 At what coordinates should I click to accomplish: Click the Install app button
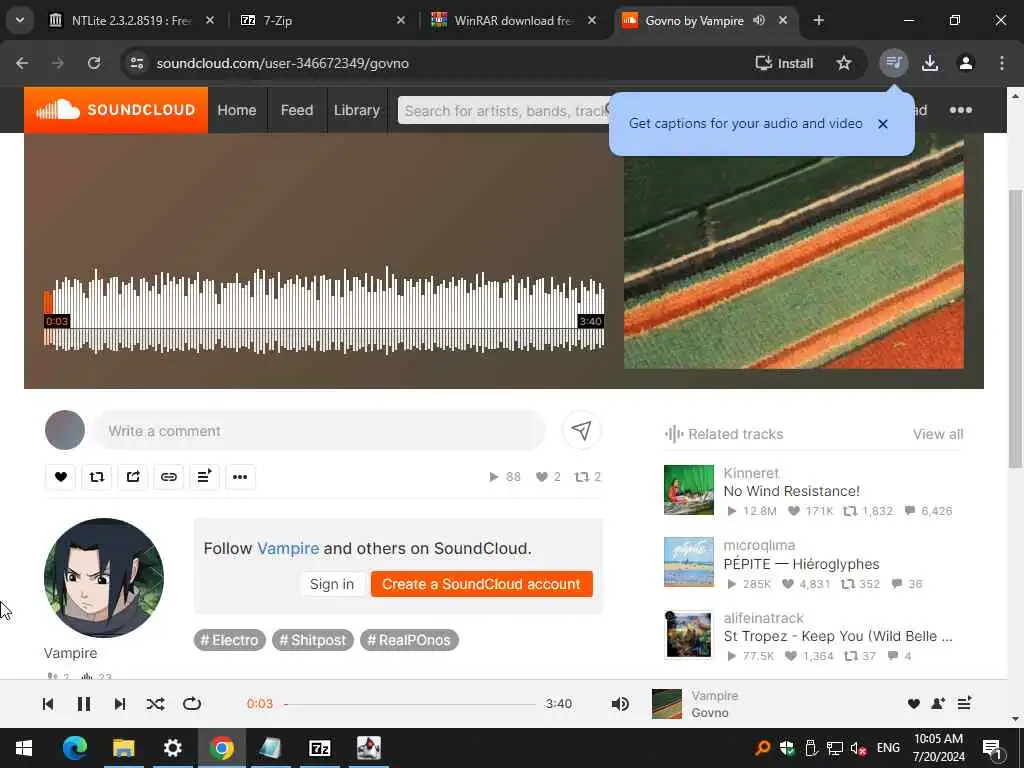tap(784, 63)
